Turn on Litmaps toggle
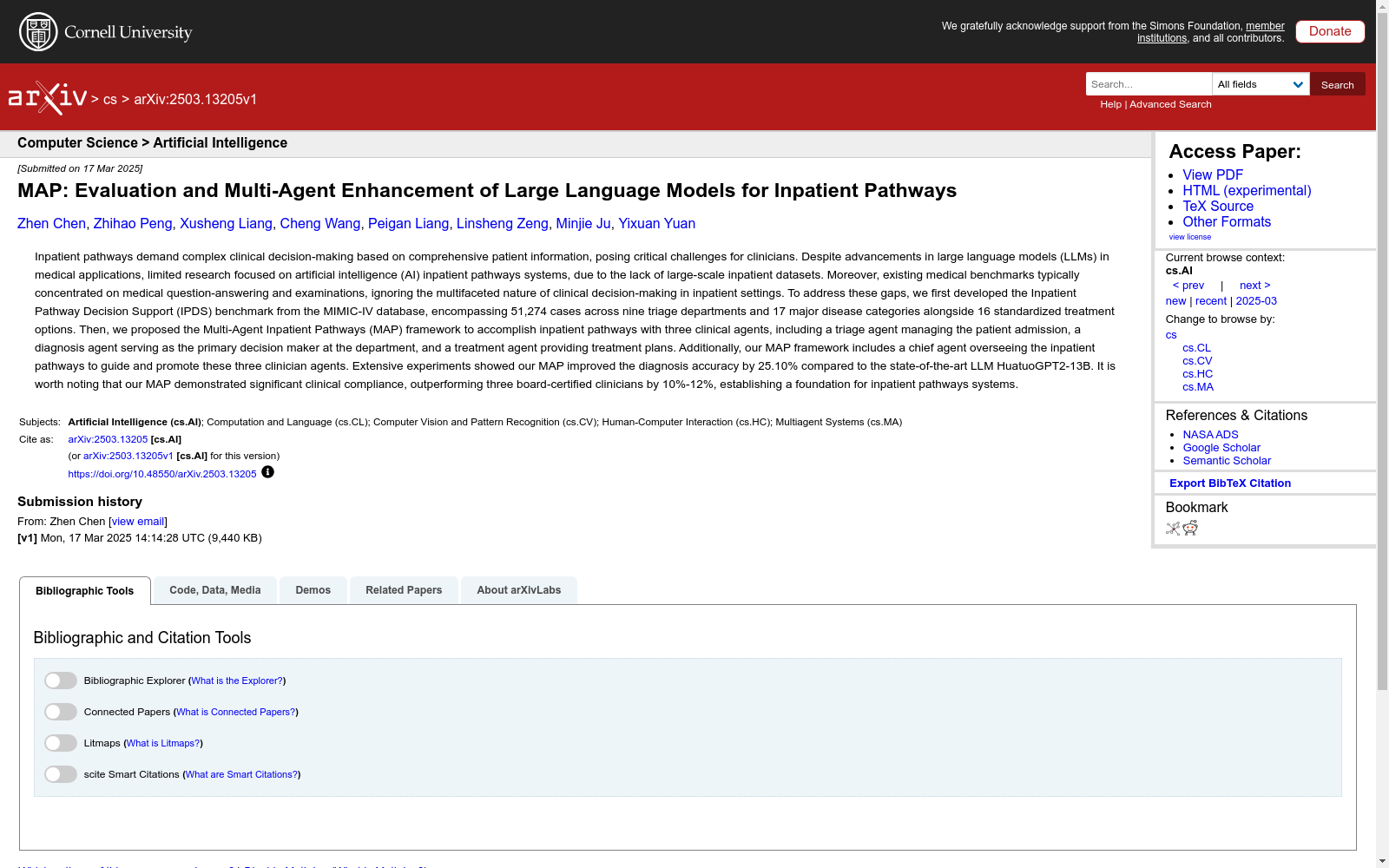 (61, 743)
